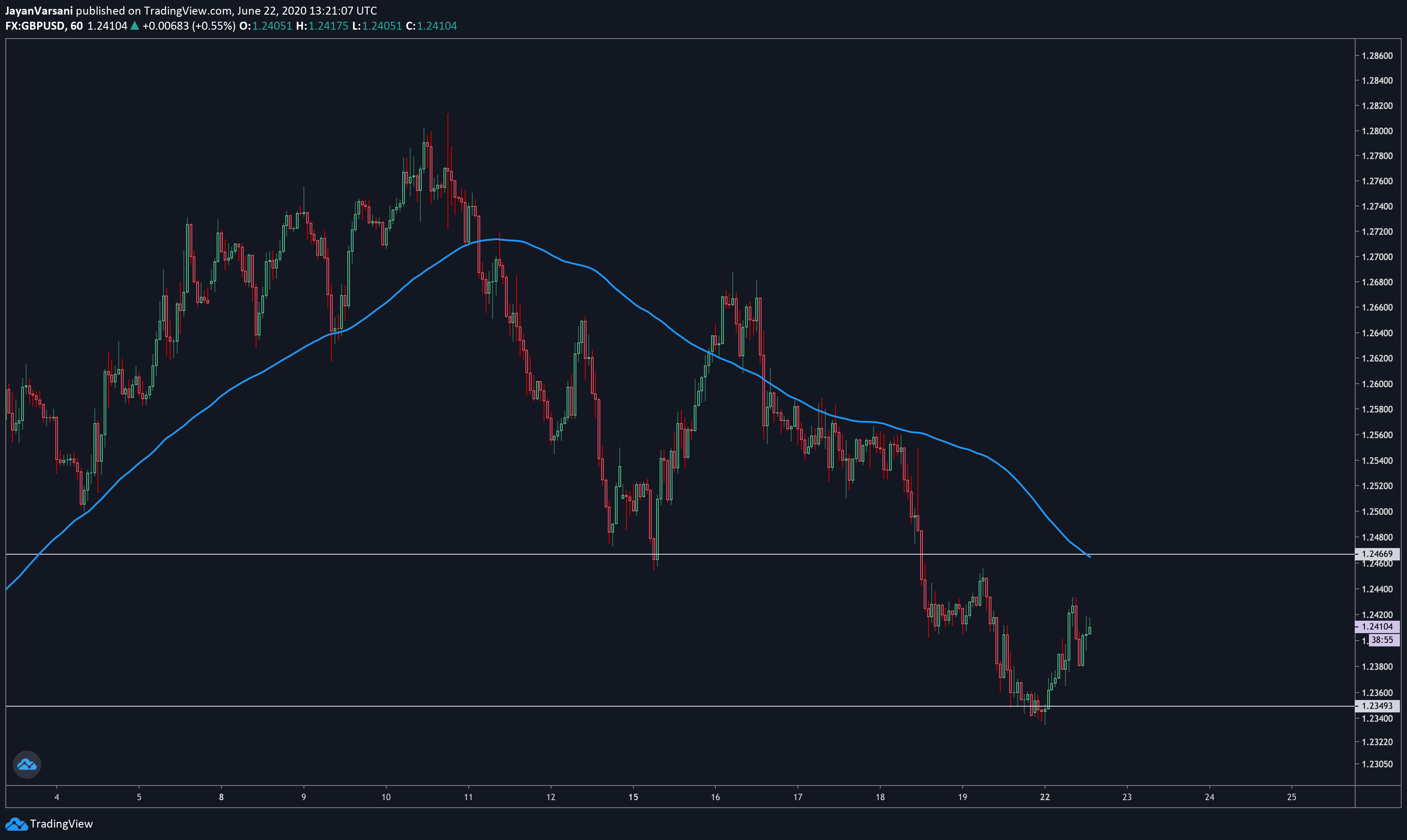1407x840 pixels.
Task: Click the 1.24800 price axis label
Action: coord(1377,537)
